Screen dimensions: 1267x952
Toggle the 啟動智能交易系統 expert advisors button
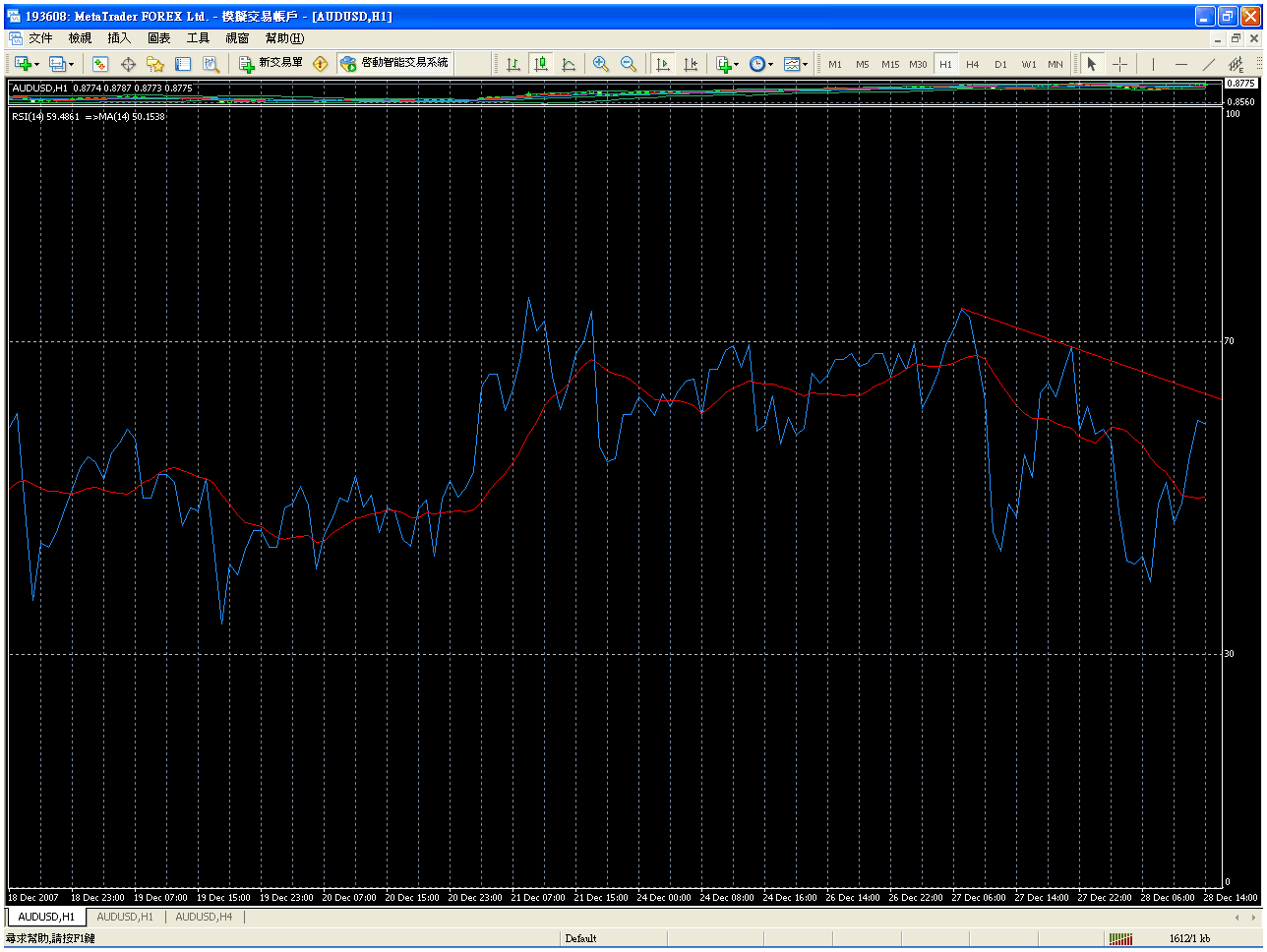(x=394, y=64)
